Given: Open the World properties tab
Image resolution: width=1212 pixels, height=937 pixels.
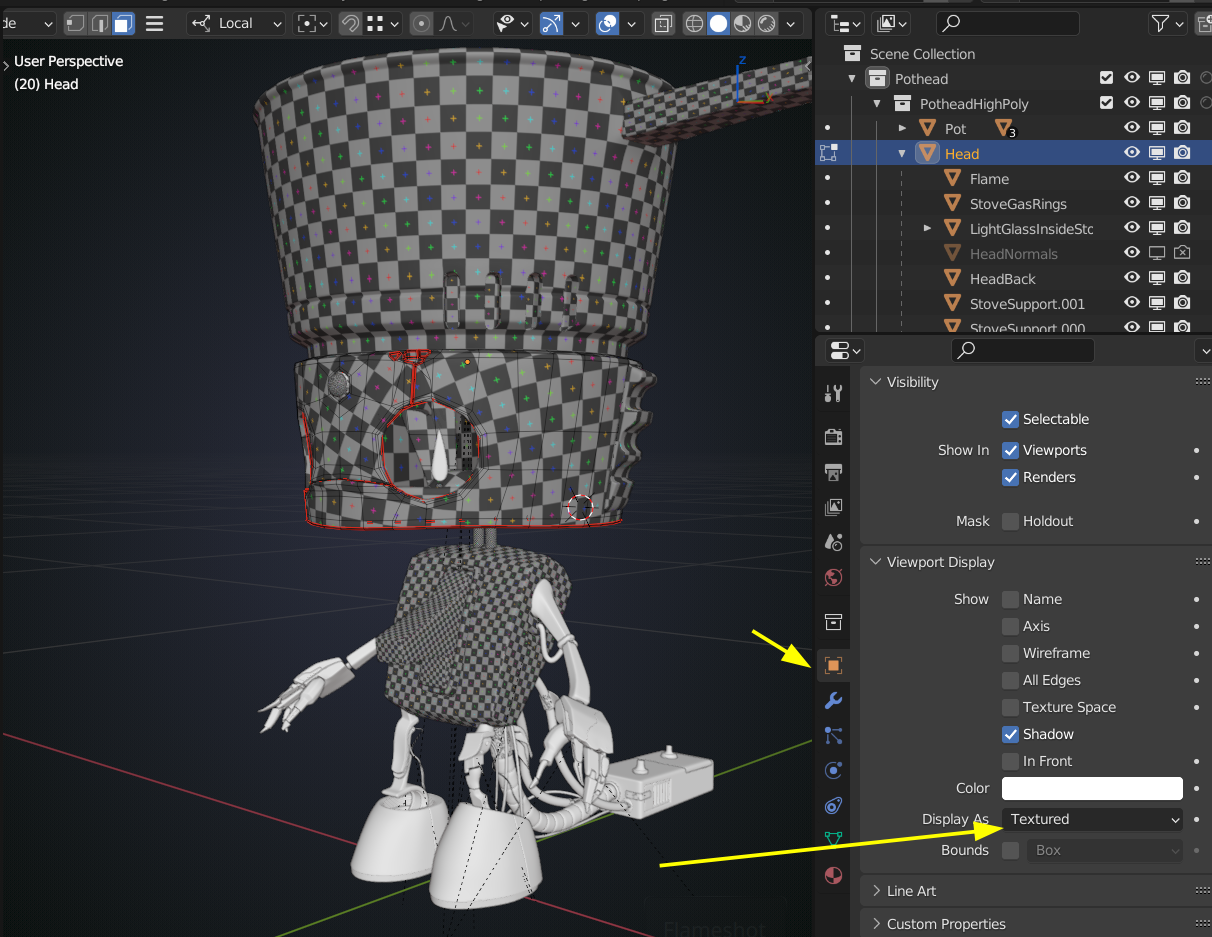Looking at the screenshot, I should point(833,578).
